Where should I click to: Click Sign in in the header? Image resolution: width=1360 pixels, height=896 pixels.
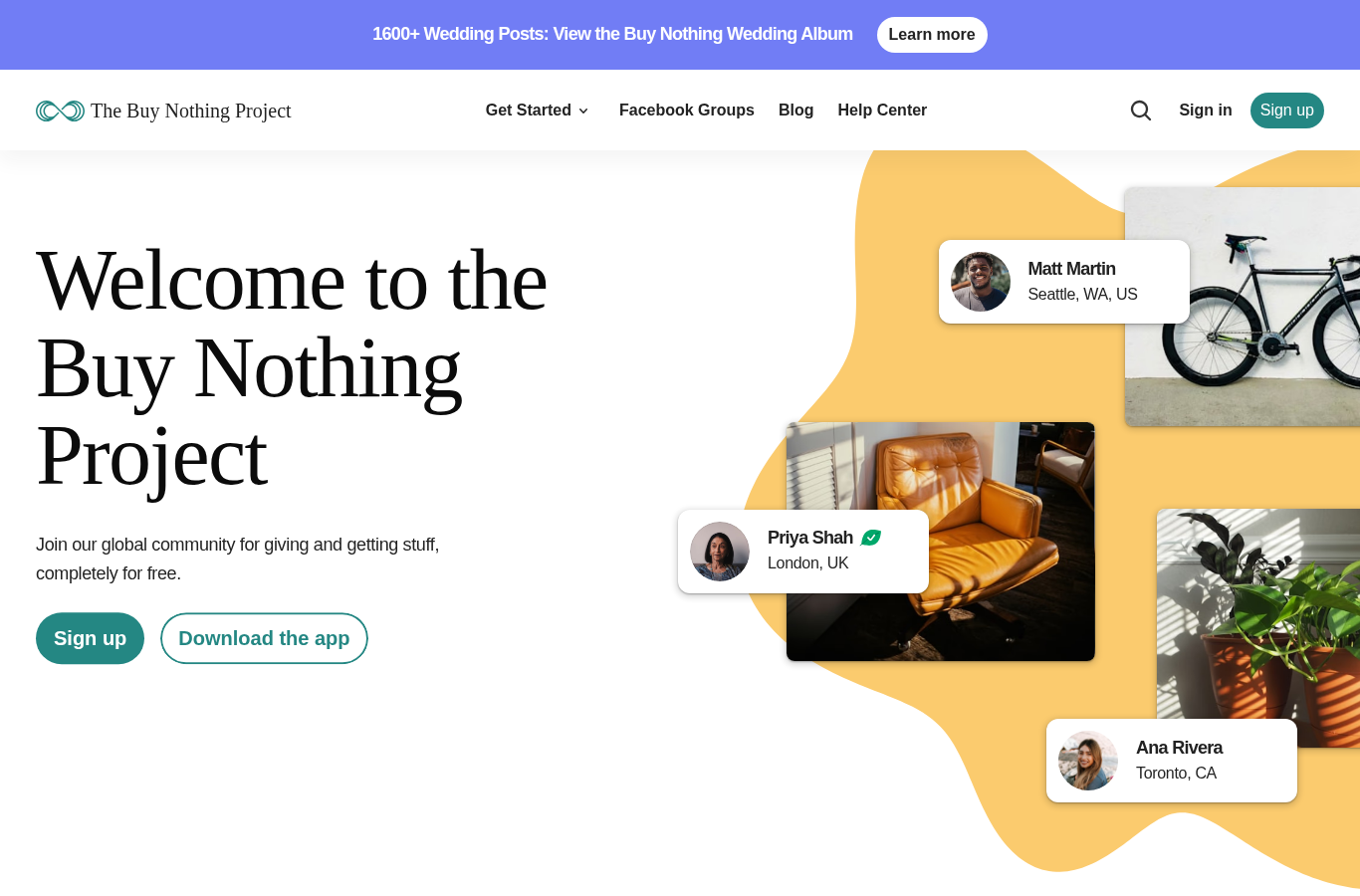pyautogui.click(x=1206, y=111)
